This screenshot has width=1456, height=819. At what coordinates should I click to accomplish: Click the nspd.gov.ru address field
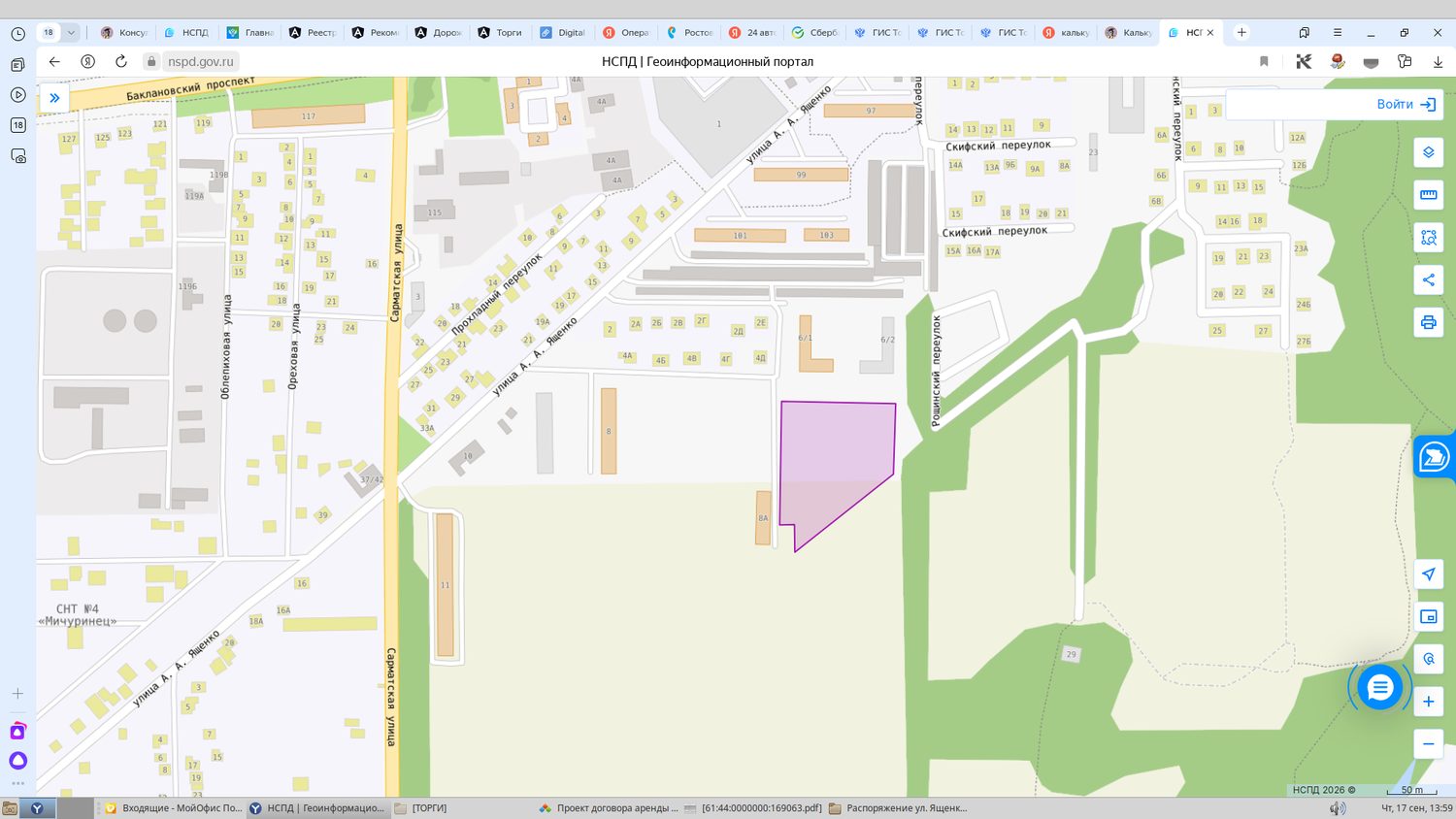point(201,61)
